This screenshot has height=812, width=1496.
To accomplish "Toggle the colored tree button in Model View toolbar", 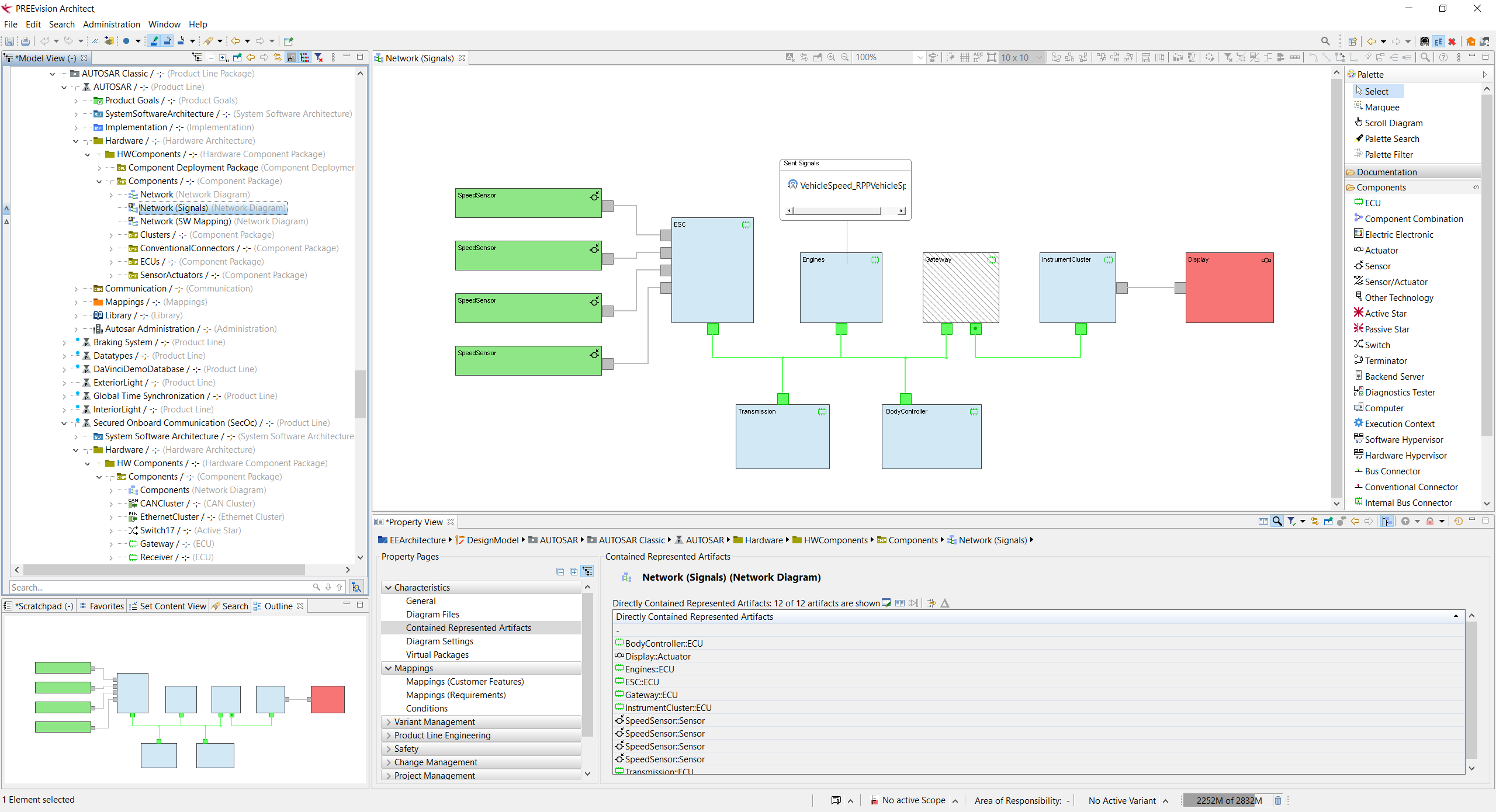I will (305, 57).
